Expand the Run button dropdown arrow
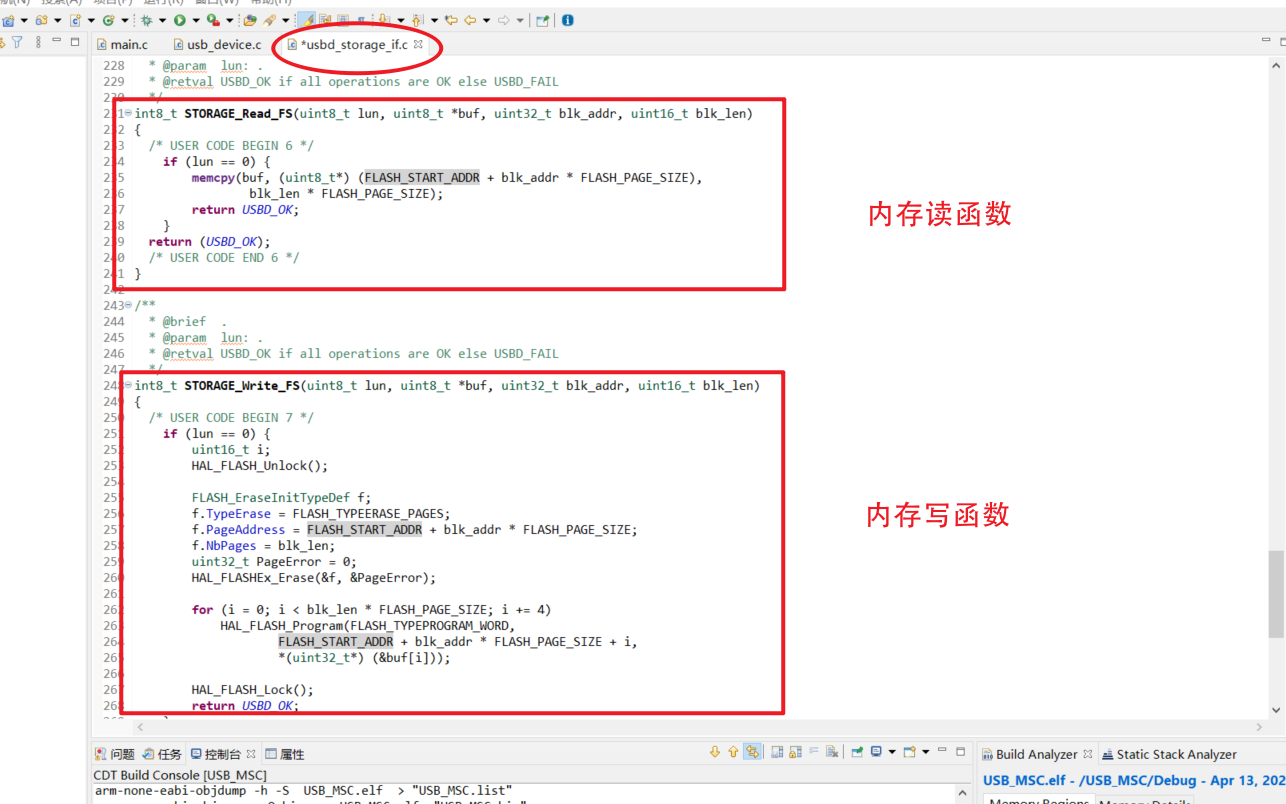 coord(196,20)
